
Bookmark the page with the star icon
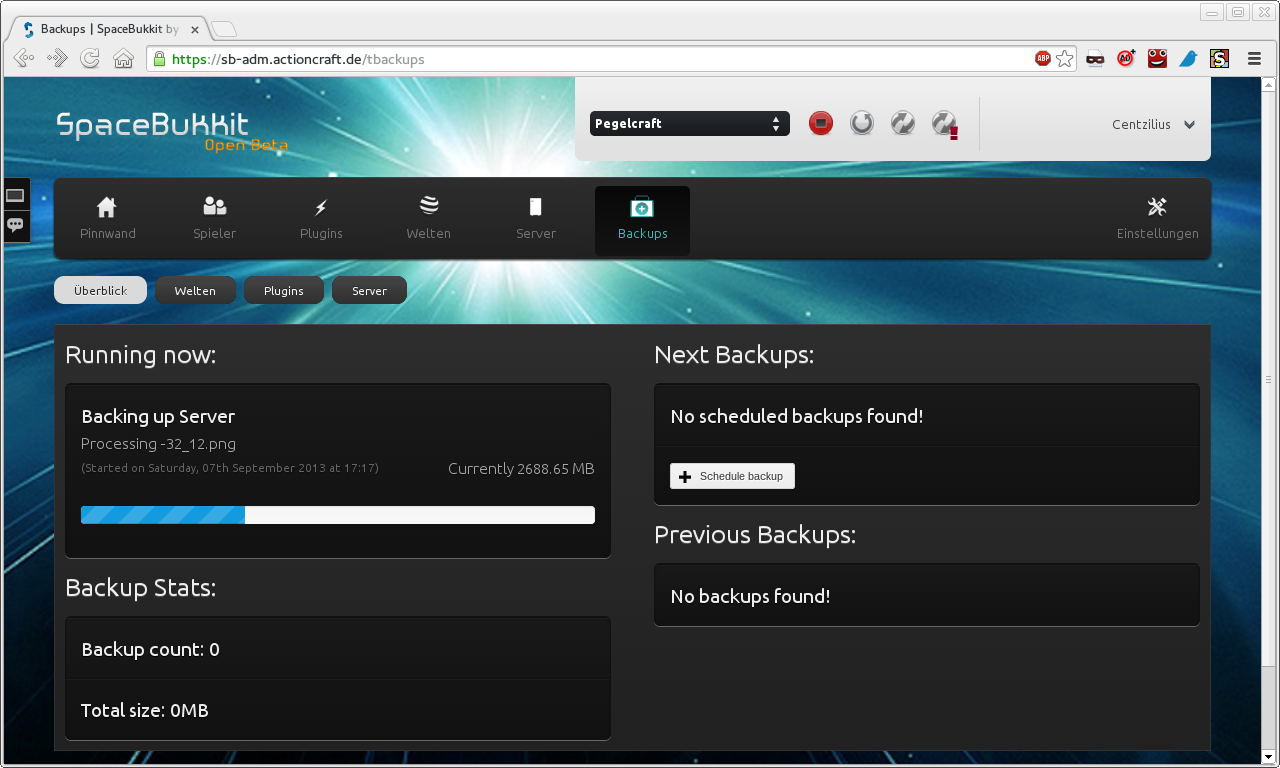[x=1065, y=59]
